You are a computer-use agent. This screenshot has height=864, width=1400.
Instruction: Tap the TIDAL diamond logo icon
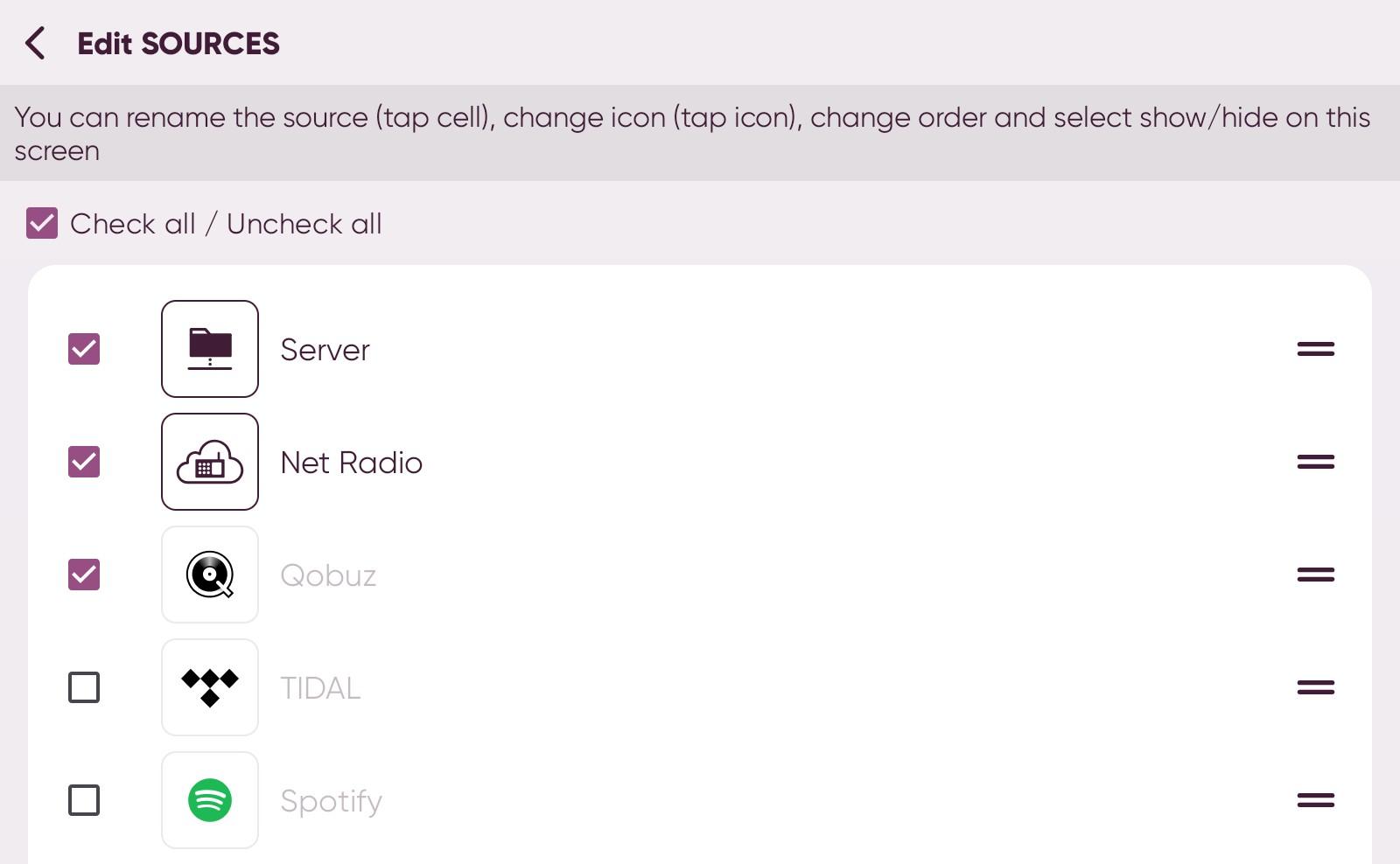tap(210, 687)
